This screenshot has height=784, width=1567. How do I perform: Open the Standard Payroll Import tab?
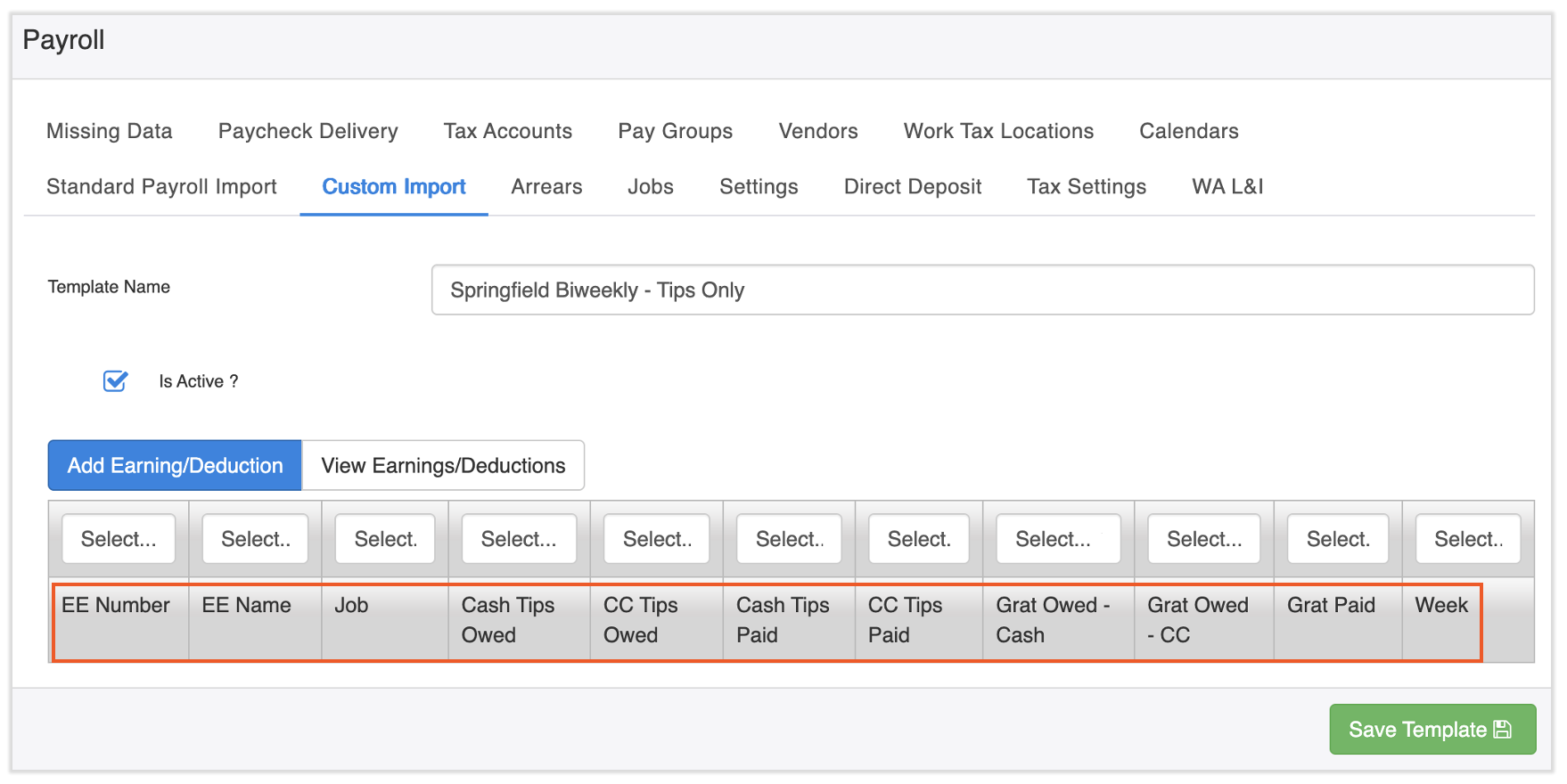click(x=161, y=186)
